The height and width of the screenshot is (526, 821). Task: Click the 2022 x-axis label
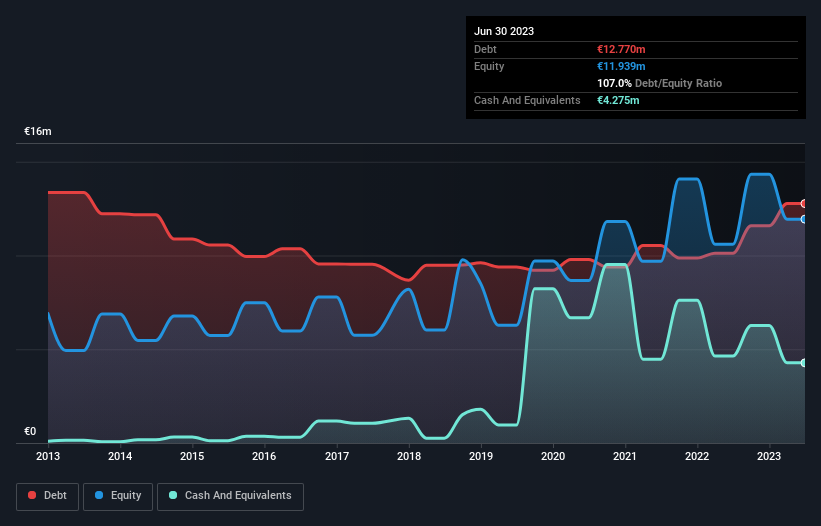[697, 456]
